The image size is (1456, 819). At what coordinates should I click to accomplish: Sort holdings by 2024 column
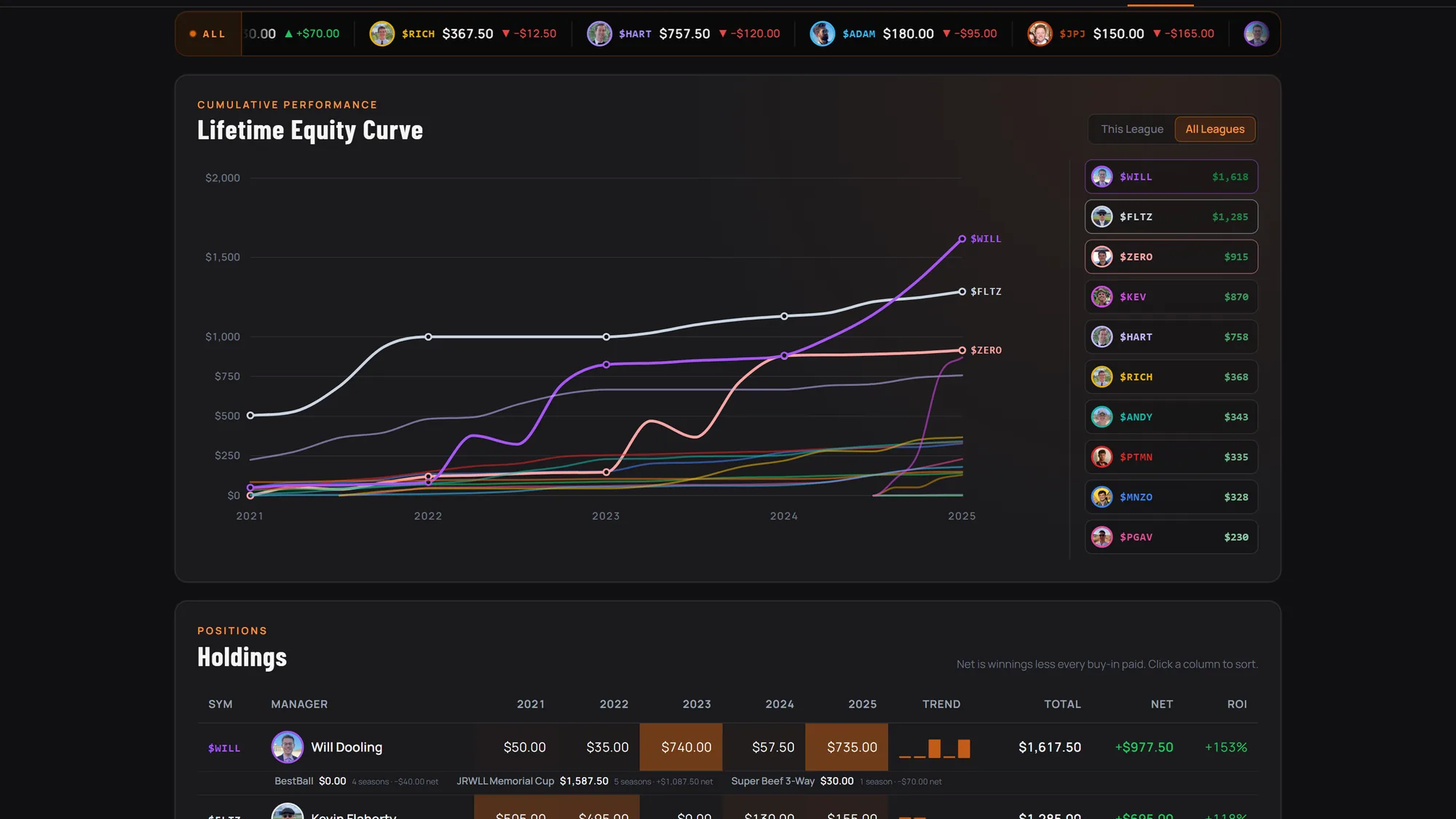[780, 704]
